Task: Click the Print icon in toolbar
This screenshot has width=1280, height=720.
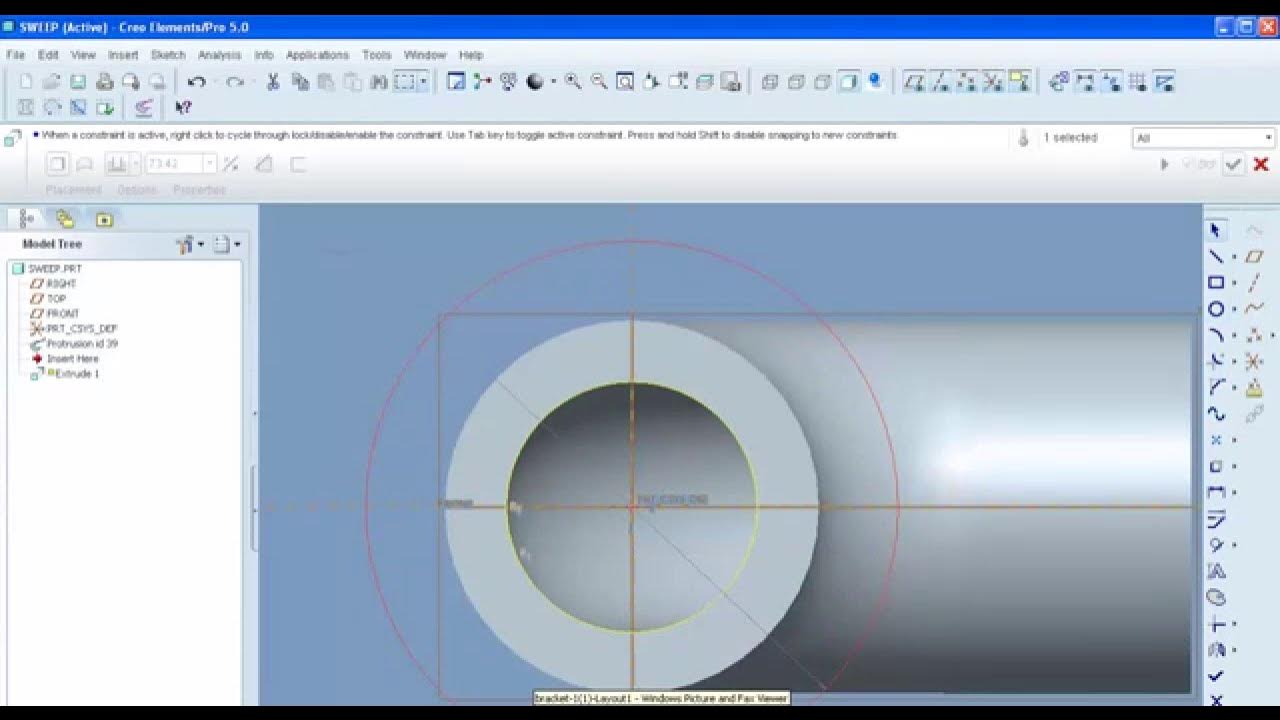Action: click(x=104, y=82)
